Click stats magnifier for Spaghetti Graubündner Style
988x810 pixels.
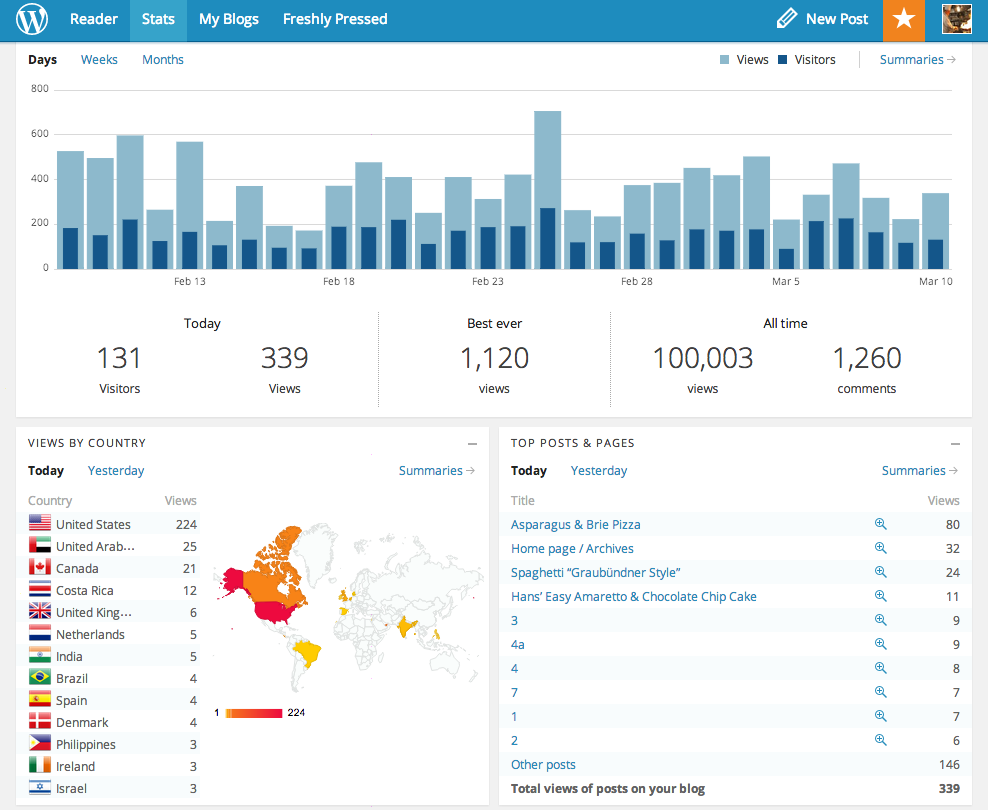tap(880, 572)
